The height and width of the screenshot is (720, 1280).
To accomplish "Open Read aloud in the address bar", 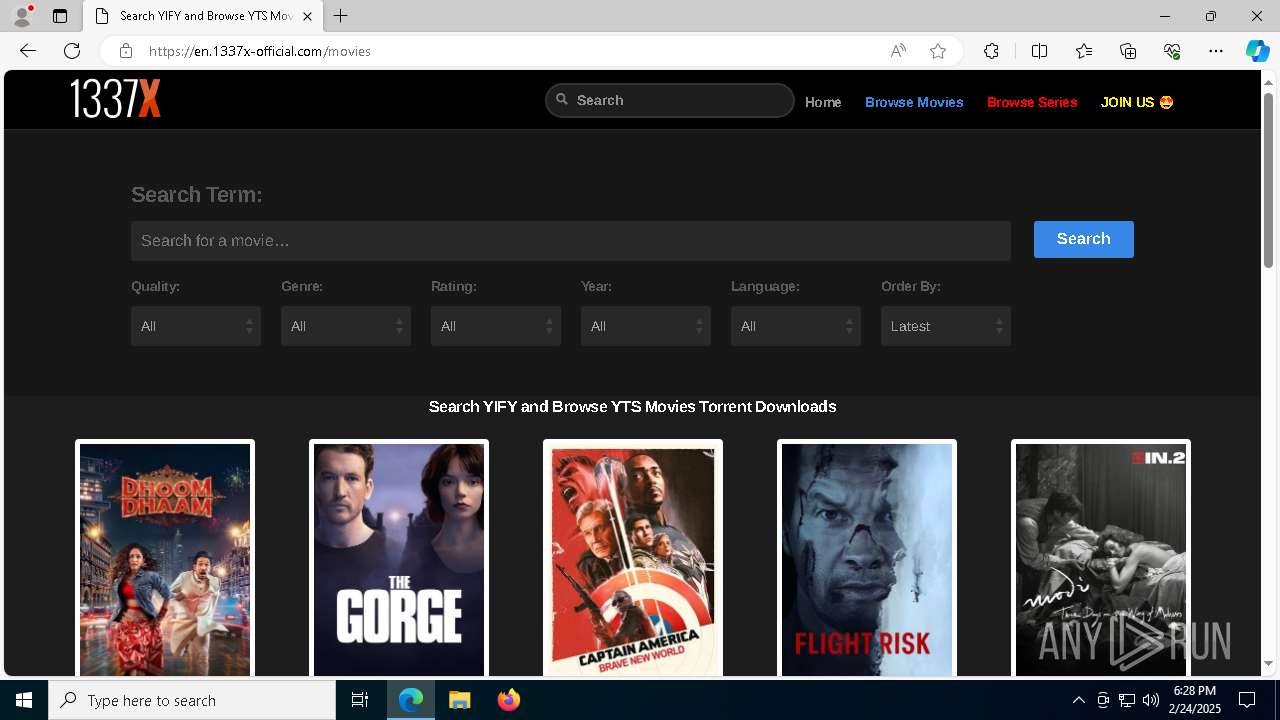I will 898,51.
